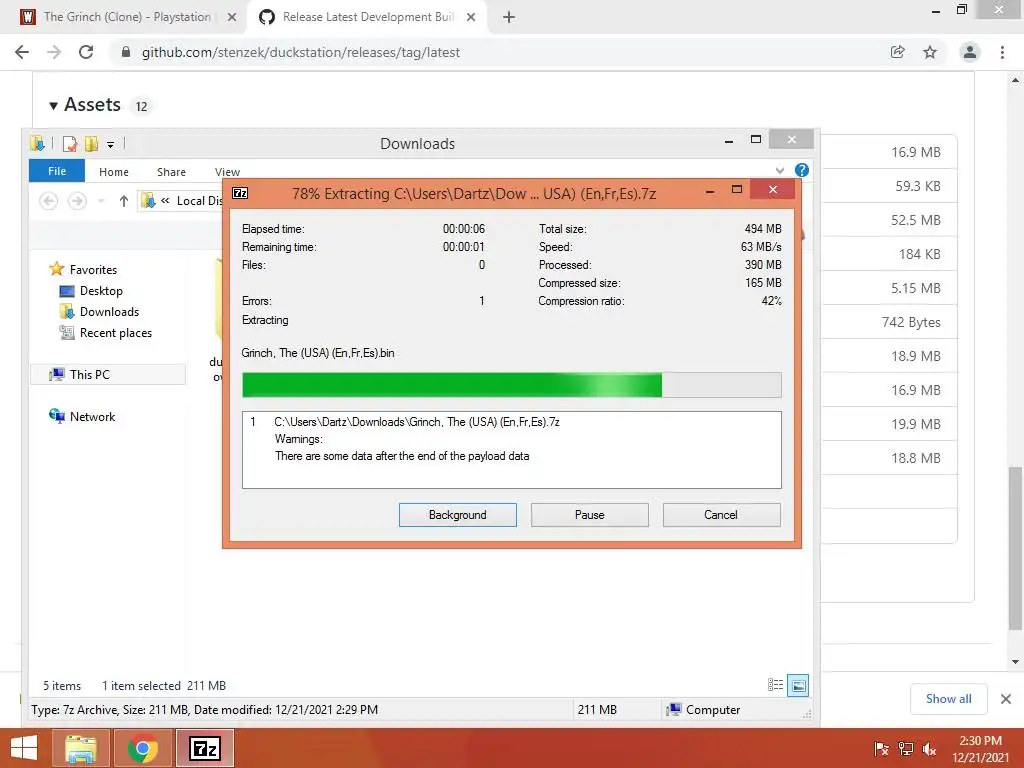Open File Explorer from taskbar
This screenshot has height=768, width=1024.
[81, 748]
